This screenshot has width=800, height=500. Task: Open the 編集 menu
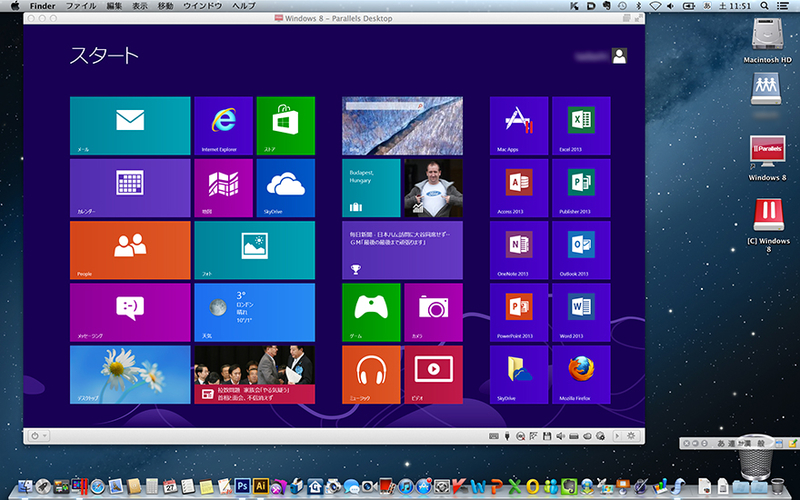(114, 6)
